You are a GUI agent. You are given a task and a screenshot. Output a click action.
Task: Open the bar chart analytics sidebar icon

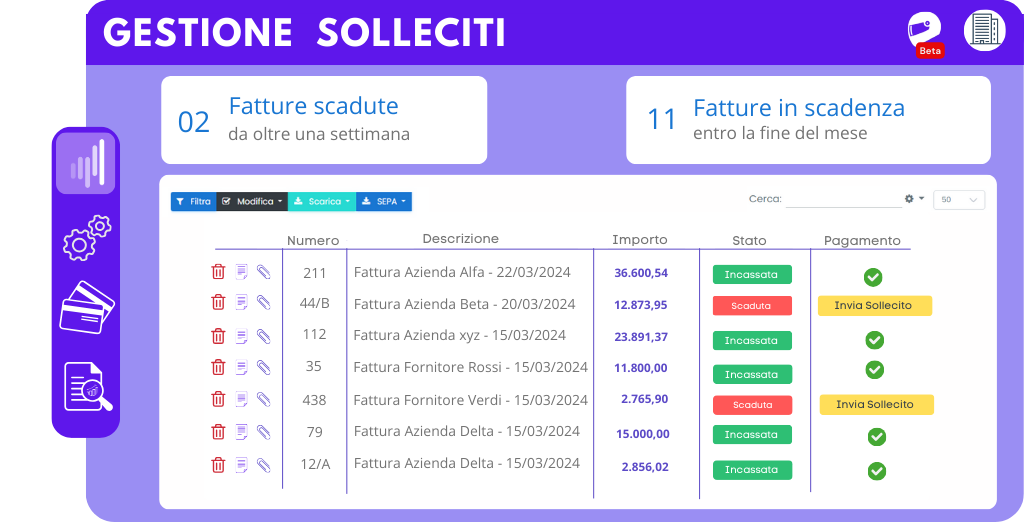tap(86, 163)
